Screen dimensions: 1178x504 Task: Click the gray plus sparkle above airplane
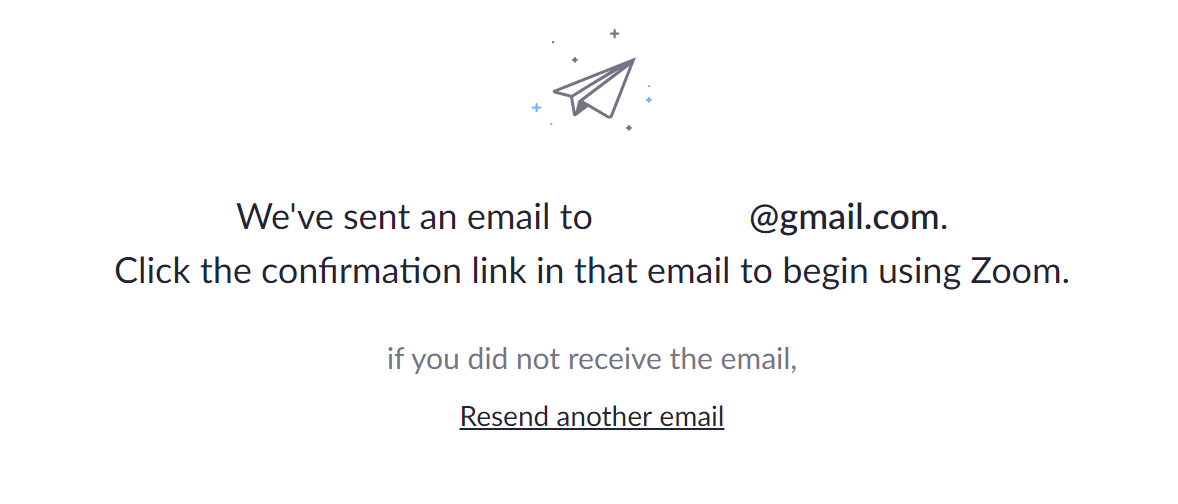615,33
